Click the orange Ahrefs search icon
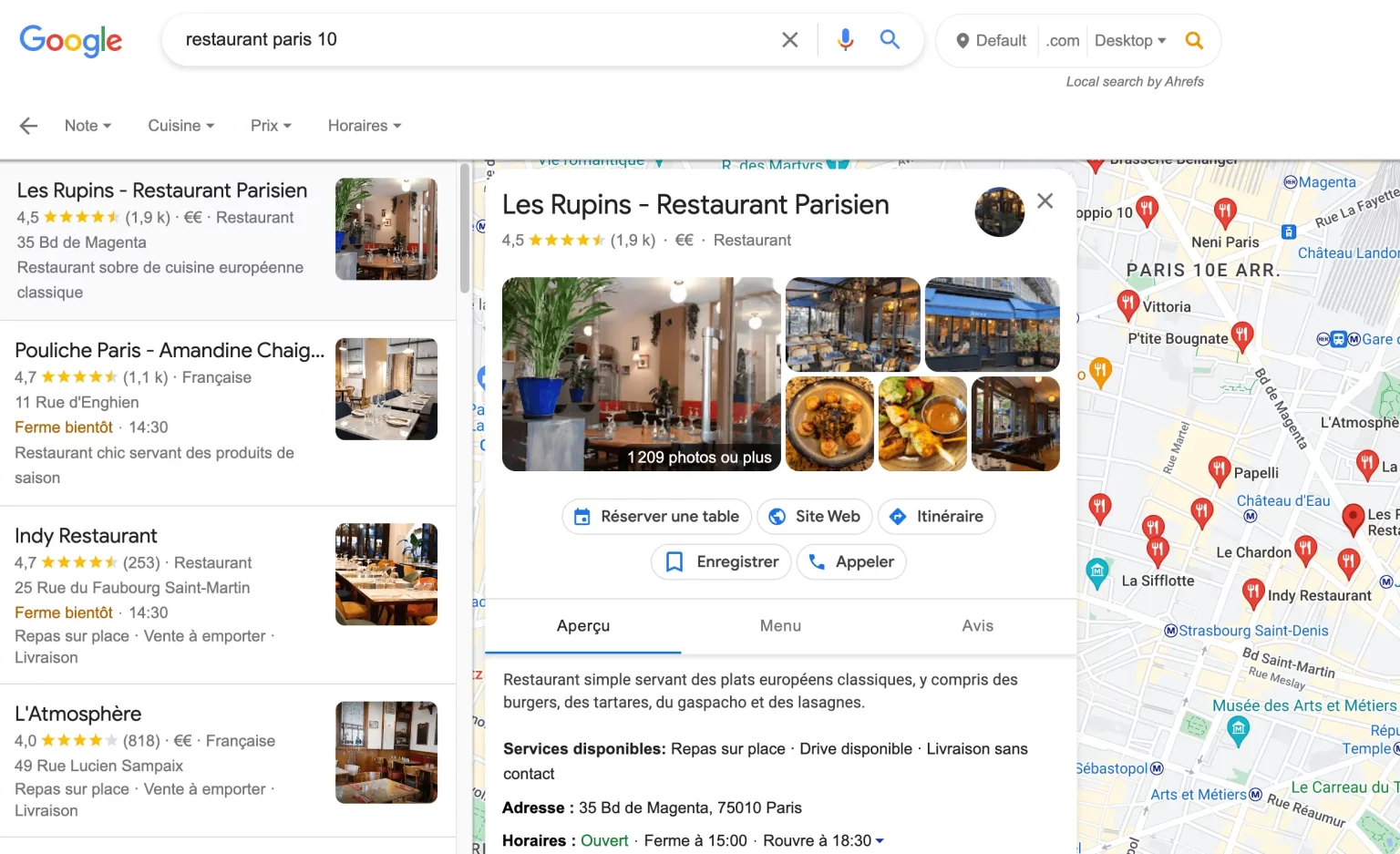The image size is (1400, 854). 1194,40
